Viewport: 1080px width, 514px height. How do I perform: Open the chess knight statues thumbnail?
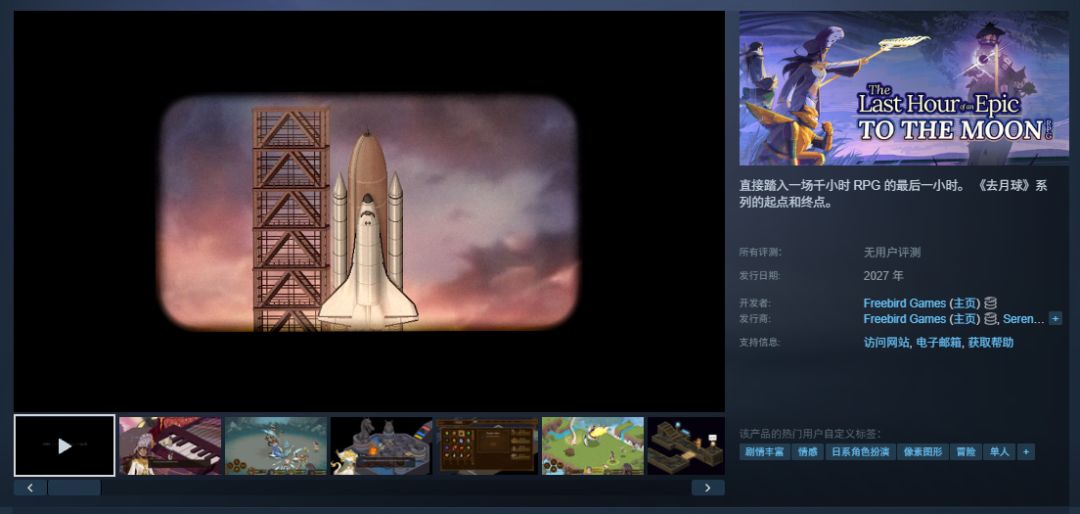[382, 446]
